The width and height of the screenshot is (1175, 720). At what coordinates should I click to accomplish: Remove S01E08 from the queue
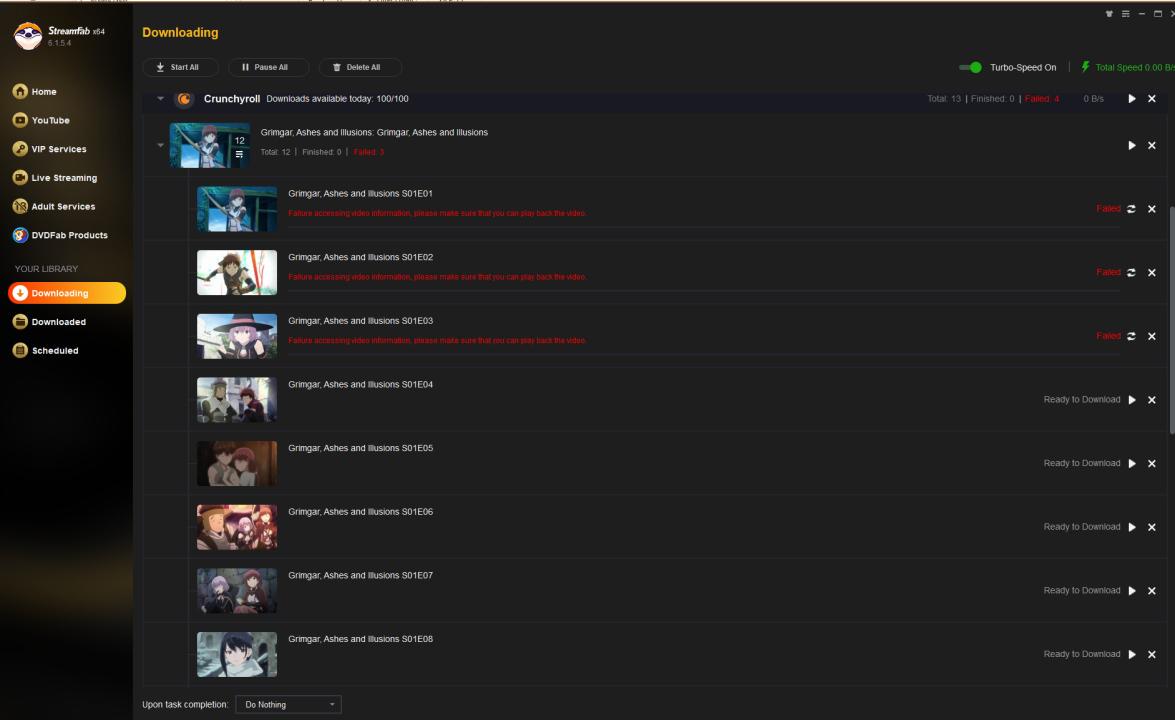1152,655
